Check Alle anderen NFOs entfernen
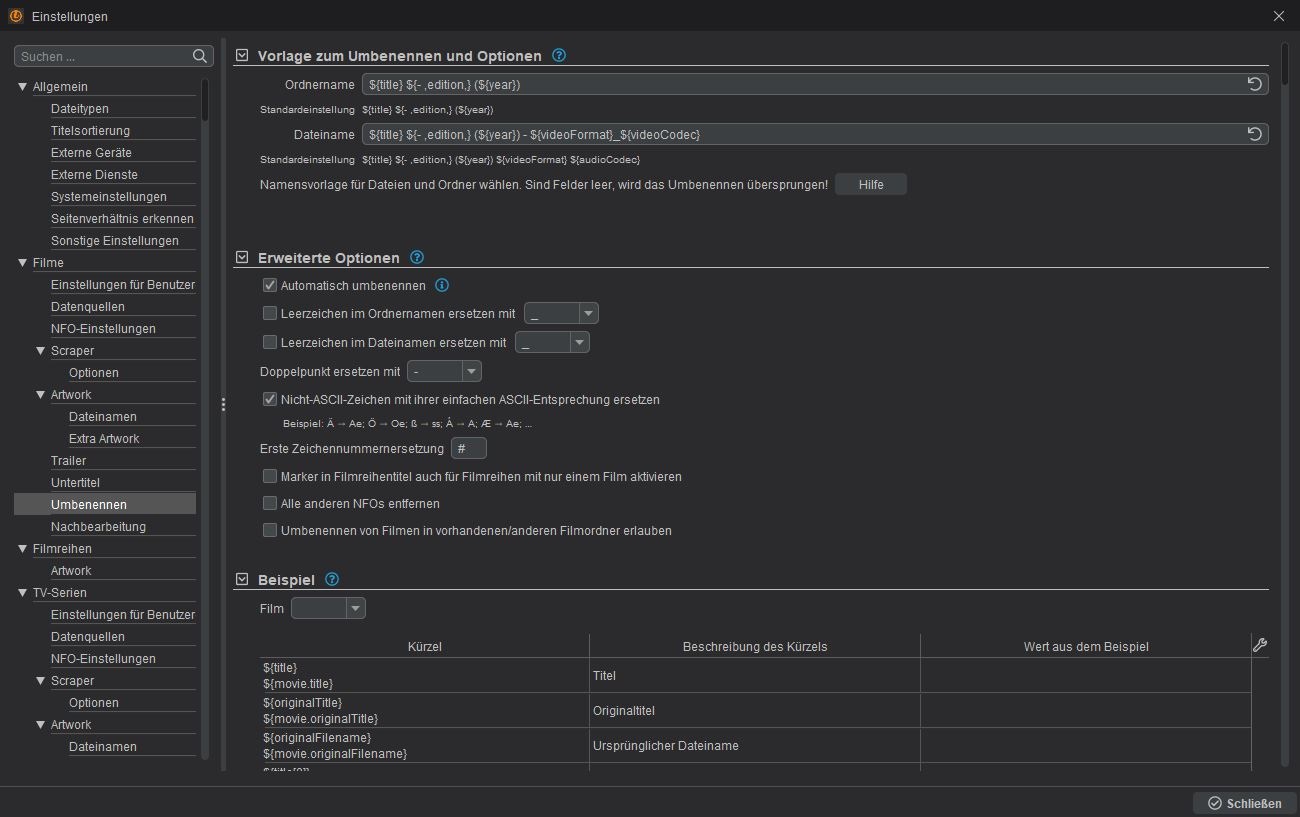 [x=270, y=503]
